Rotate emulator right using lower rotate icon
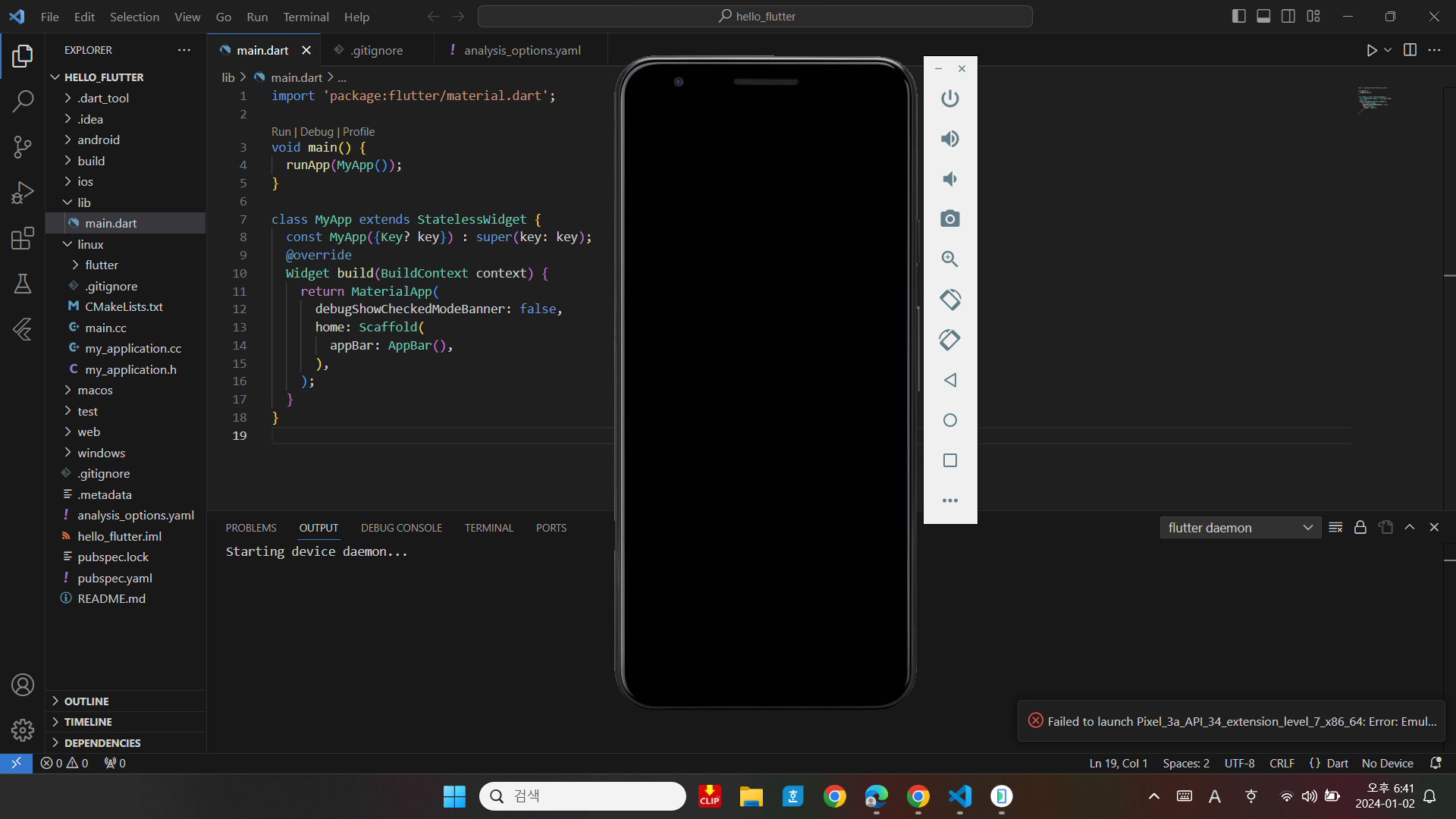This screenshot has height=819, width=1456. coord(950,340)
